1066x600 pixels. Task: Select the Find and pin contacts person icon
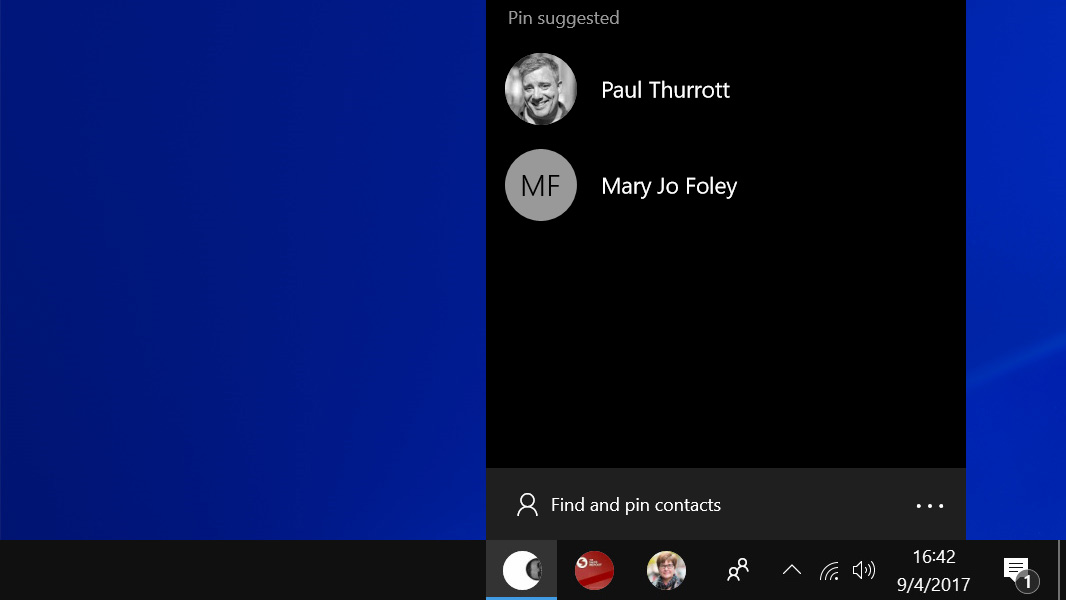[x=527, y=505]
